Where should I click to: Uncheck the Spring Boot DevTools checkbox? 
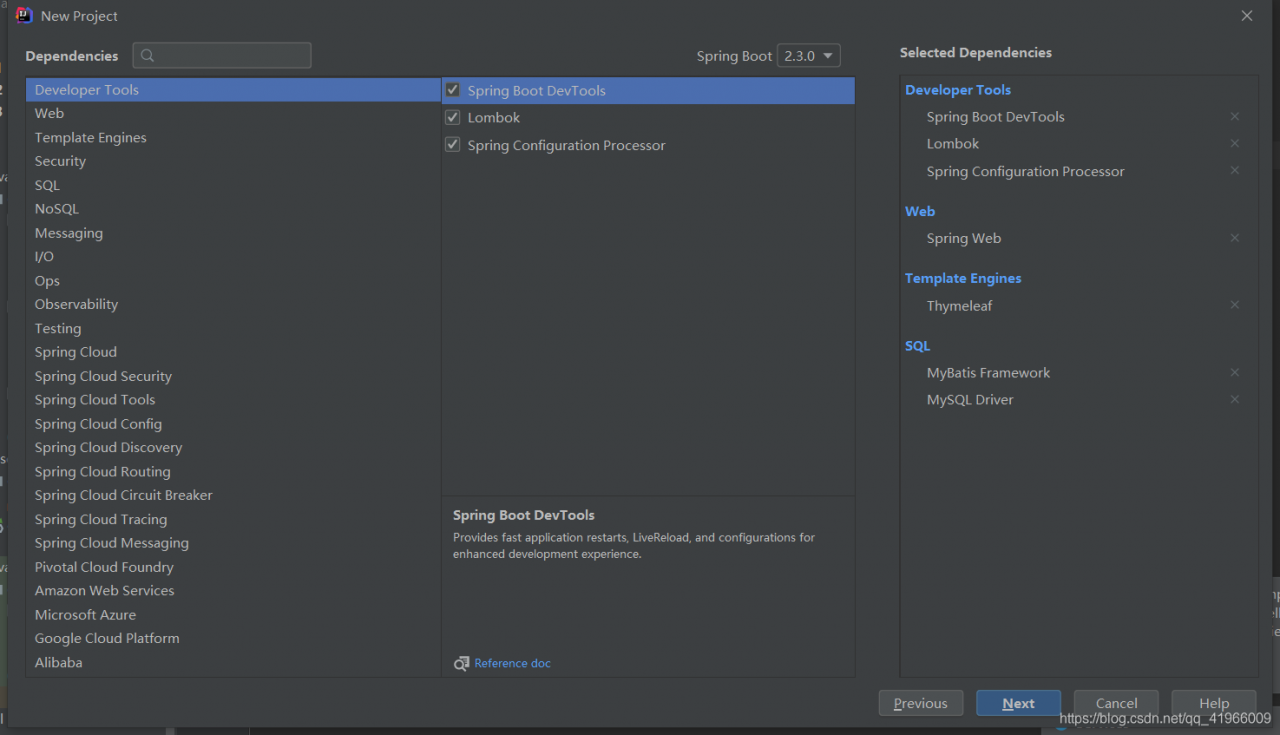453,90
